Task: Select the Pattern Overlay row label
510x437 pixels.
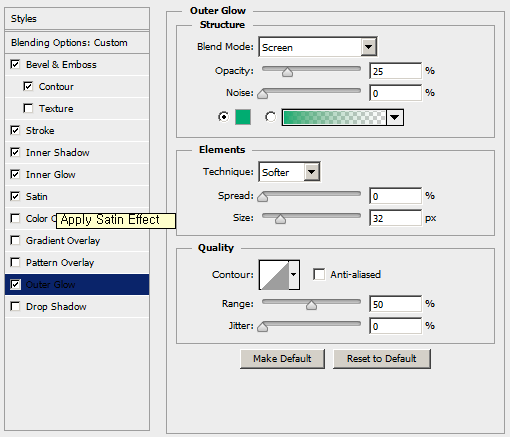Action: (60, 262)
